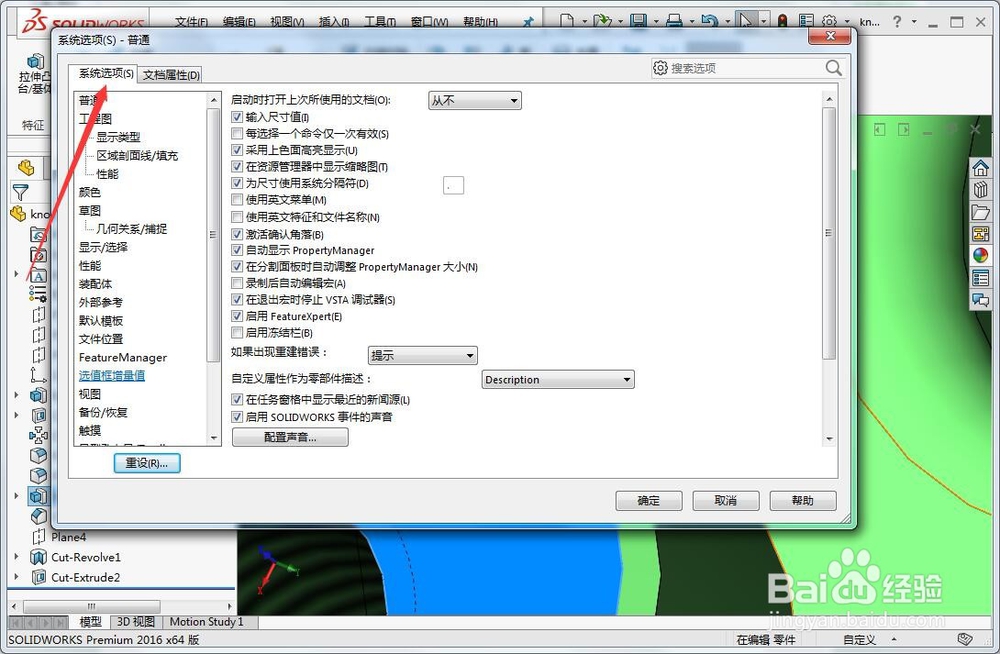Toggle 在资源管理器中显示缩略图 checkbox
The height and width of the screenshot is (654, 1000).
coord(237,167)
